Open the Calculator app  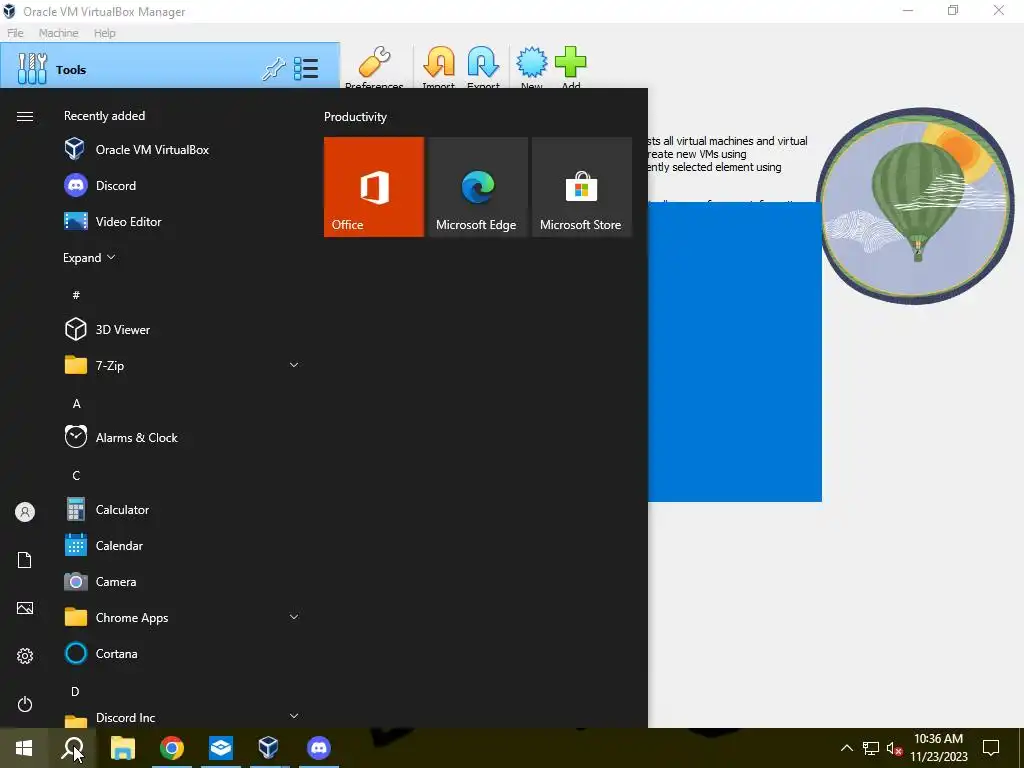(x=181, y=509)
